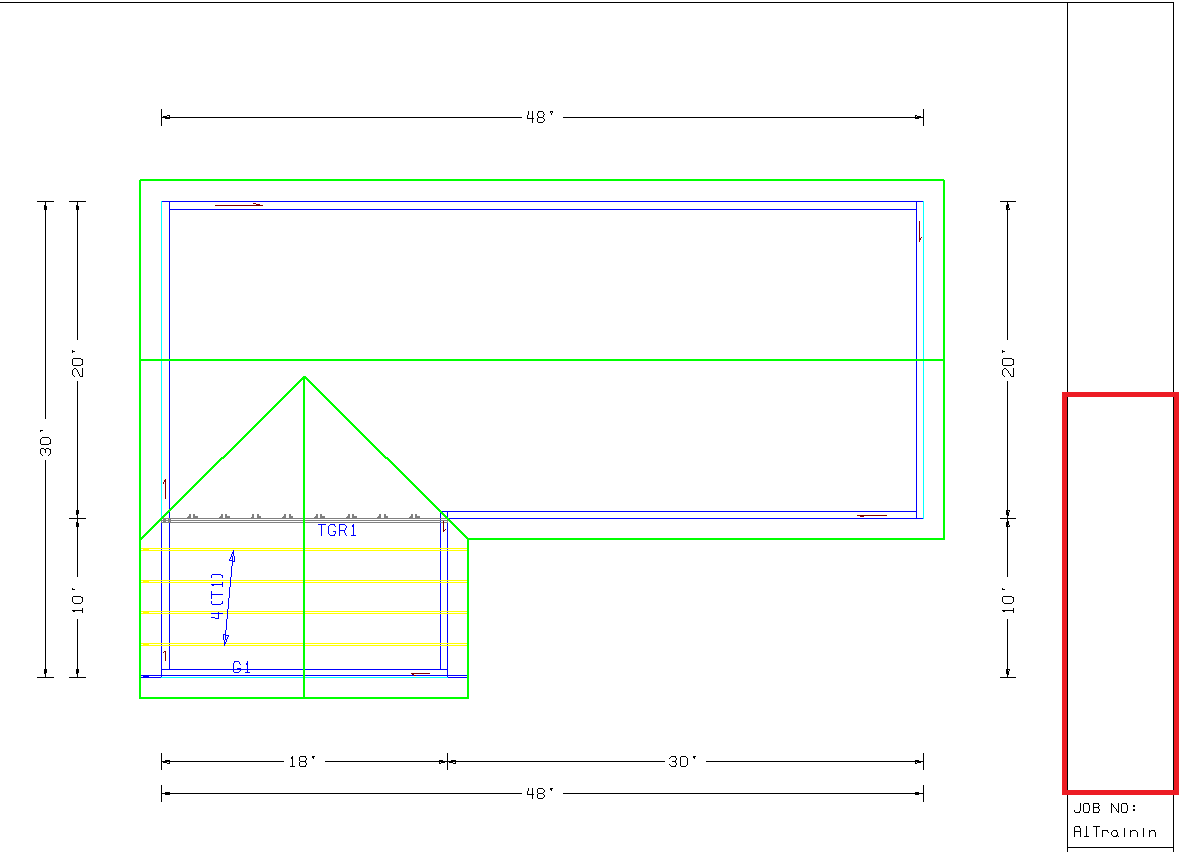The image size is (1180, 852).
Task: Click inside the red highlighted title block area
Action: (1120, 592)
